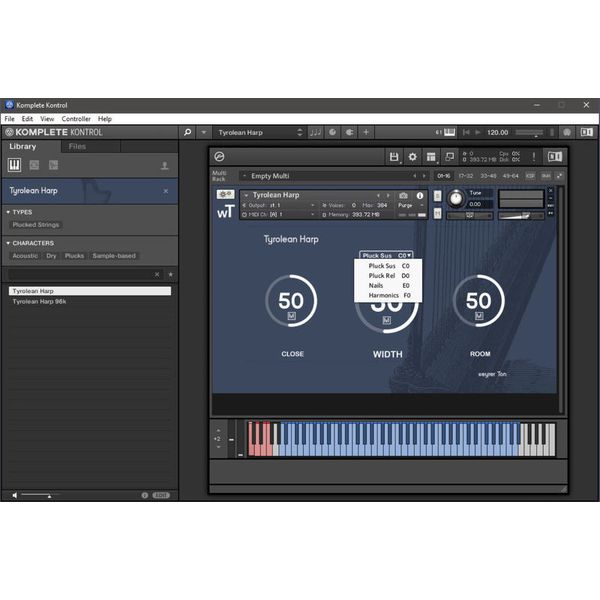This screenshot has width=600, height=600.
Task: Open the instrument info icon
Action: pos(420,196)
